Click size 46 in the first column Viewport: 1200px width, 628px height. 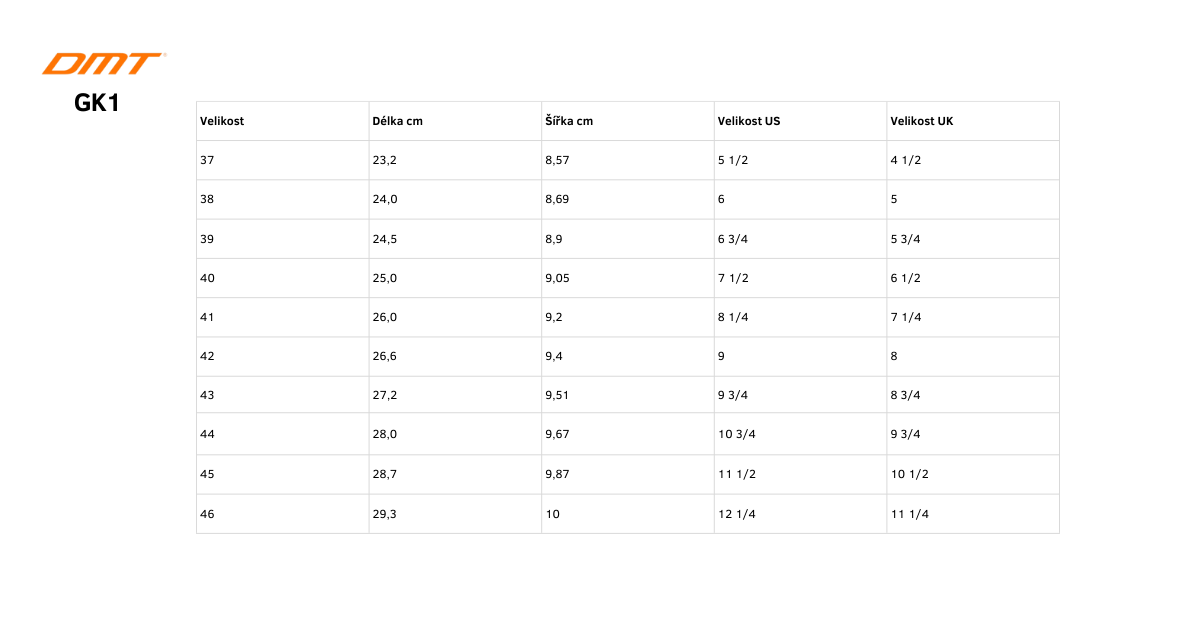tap(207, 514)
